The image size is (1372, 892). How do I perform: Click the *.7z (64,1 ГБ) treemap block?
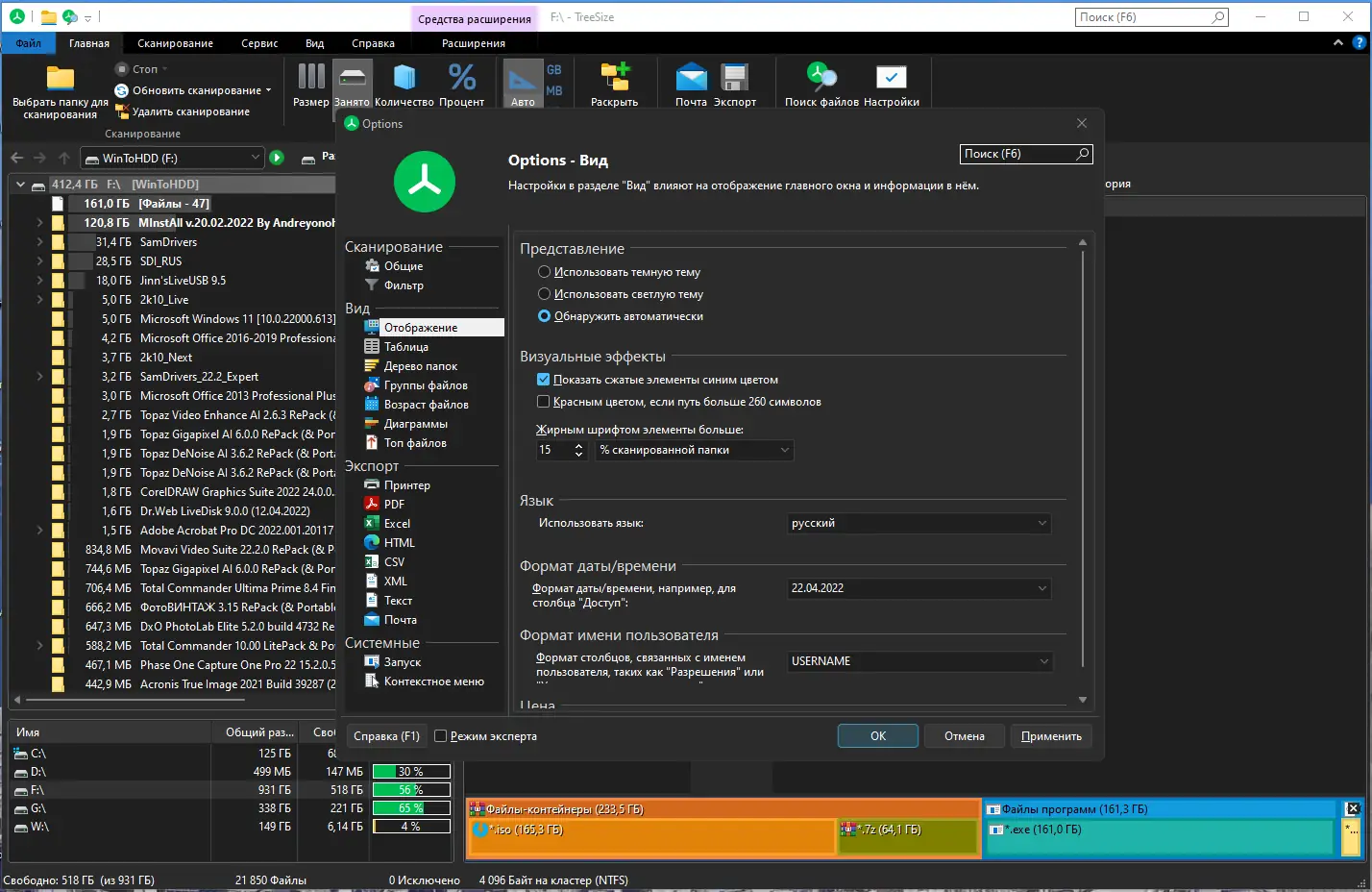point(908,836)
